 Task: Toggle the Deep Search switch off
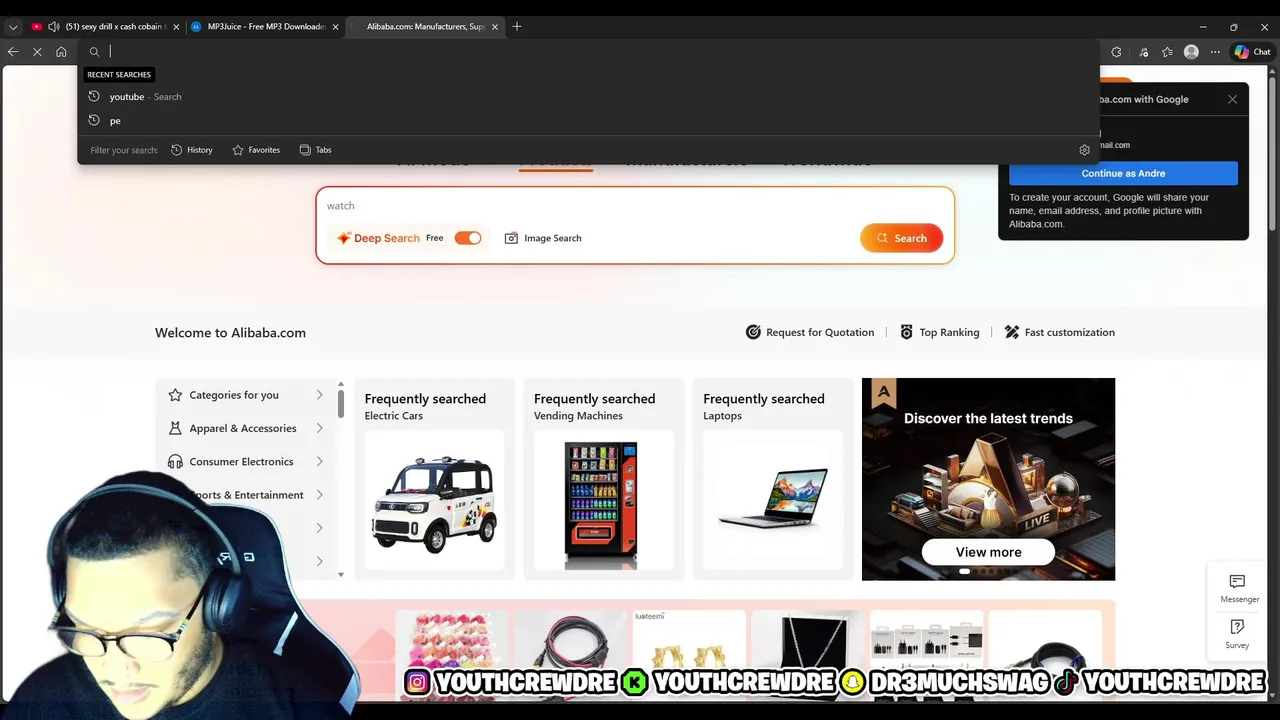[467, 238]
